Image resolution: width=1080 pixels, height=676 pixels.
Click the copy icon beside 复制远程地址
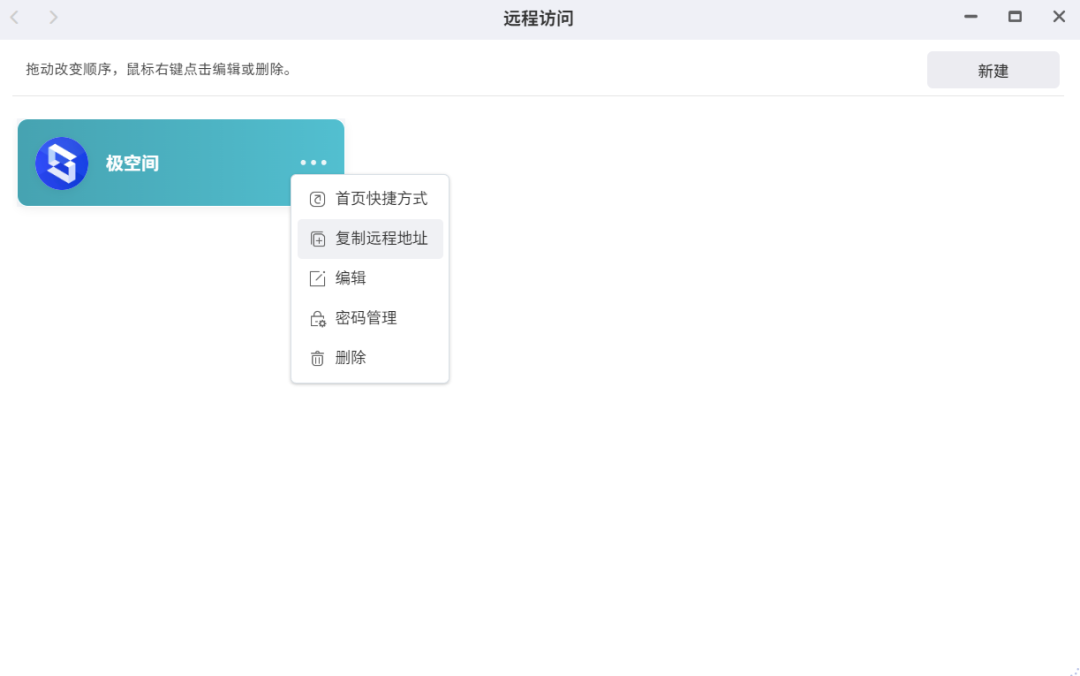coord(317,239)
